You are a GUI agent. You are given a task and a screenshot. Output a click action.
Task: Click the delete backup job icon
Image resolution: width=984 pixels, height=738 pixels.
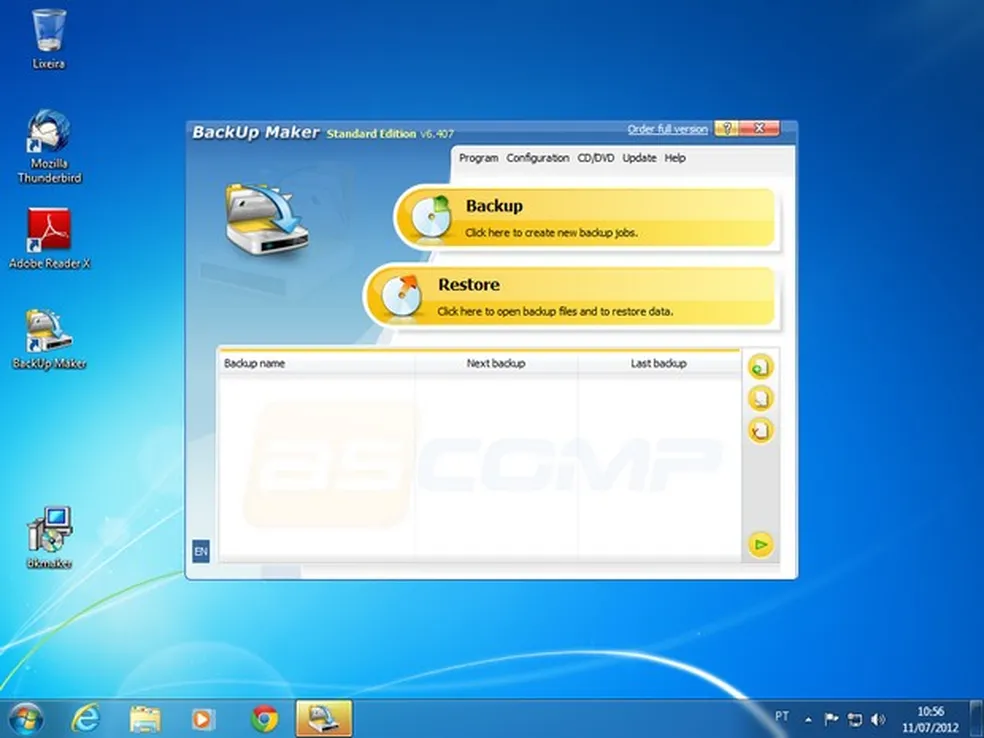(760, 431)
